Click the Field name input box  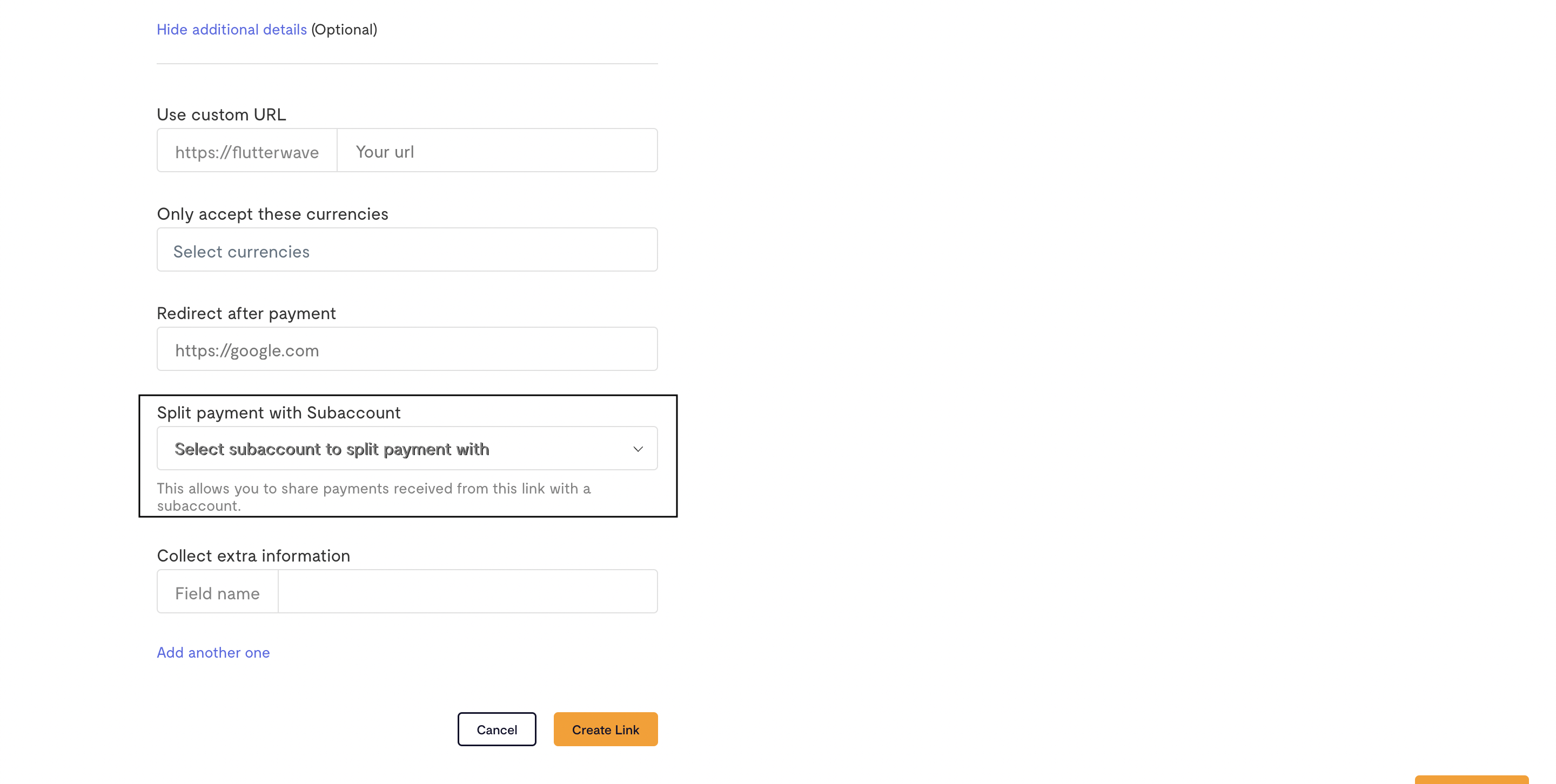(x=217, y=592)
